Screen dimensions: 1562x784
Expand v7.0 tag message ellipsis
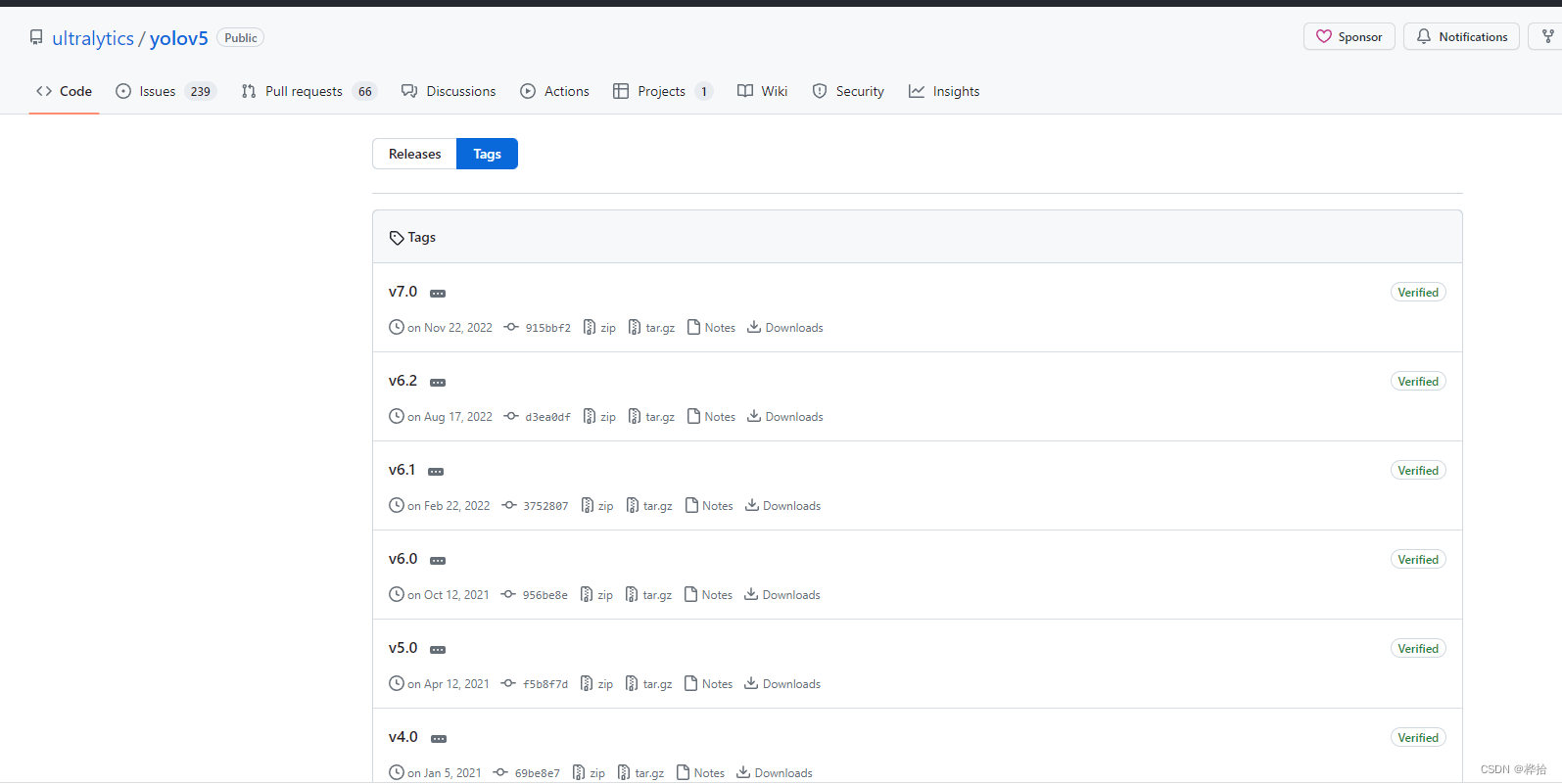[x=438, y=294]
